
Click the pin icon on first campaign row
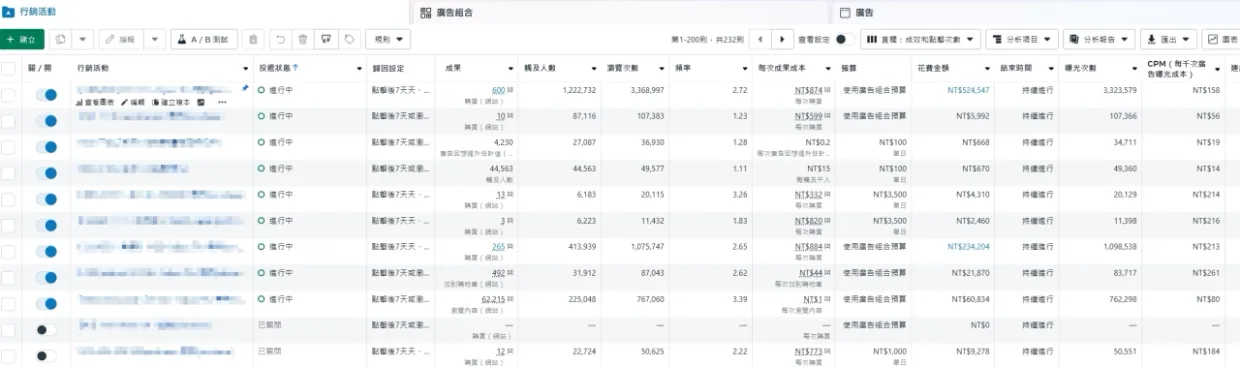[x=245, y=88]
